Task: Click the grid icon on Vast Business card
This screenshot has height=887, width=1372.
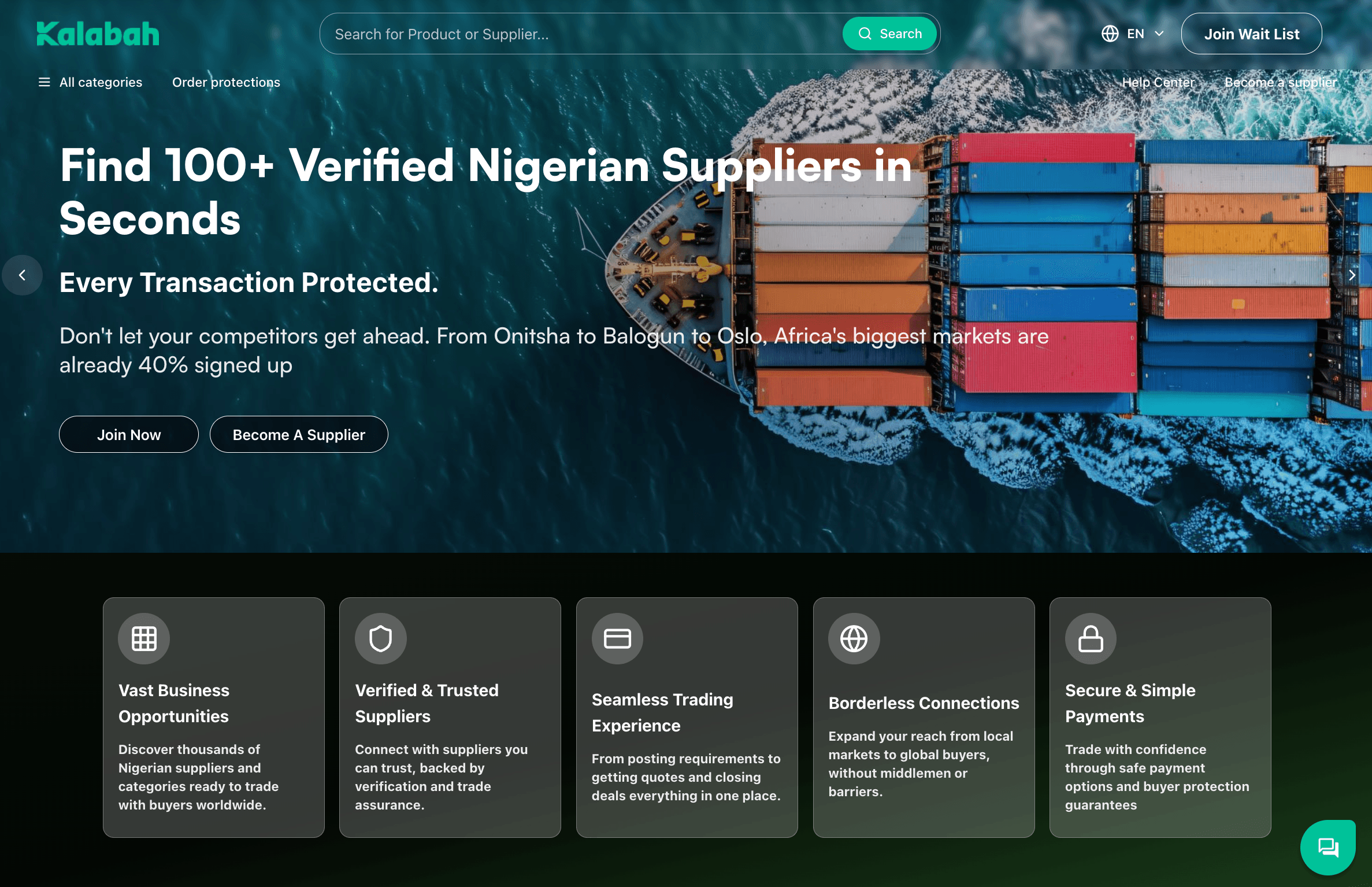Action: [x=144, y=638]
